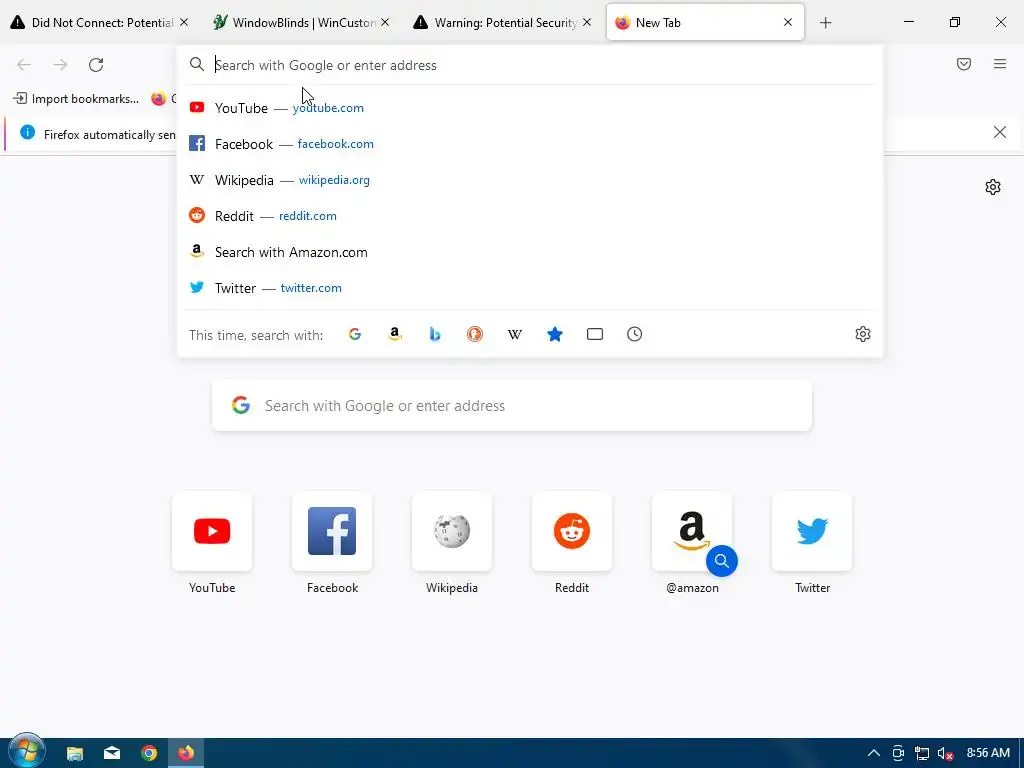The height and width of the screenshot is (768, 1024).
Task: Open the Facebook shortcut tile
Action: (332, 531)
